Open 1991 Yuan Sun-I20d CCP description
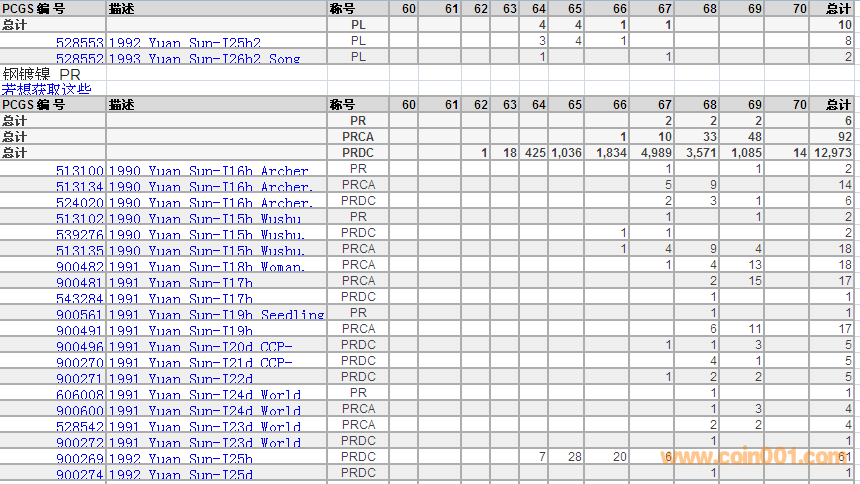 click(x=200, y=347)
